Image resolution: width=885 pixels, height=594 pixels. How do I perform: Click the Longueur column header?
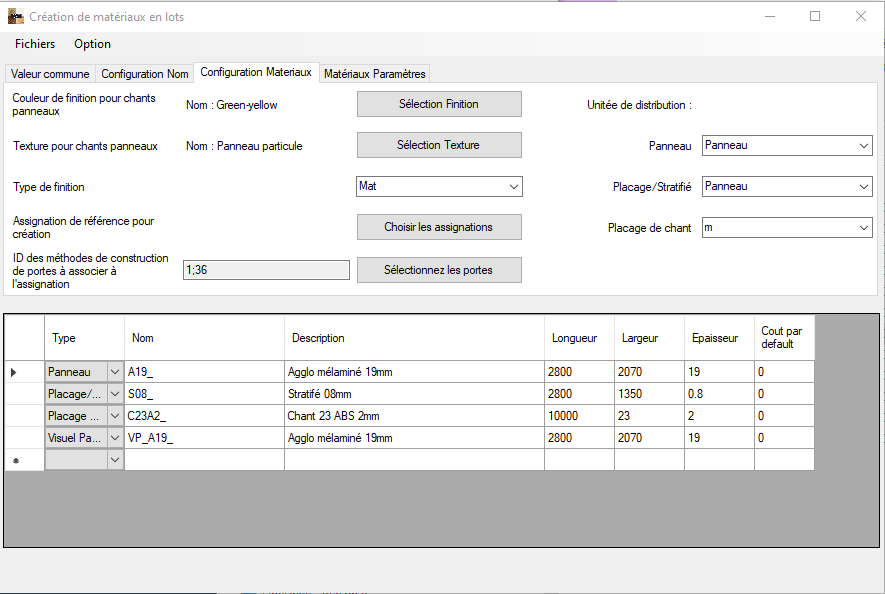click(x=580, y=338)
